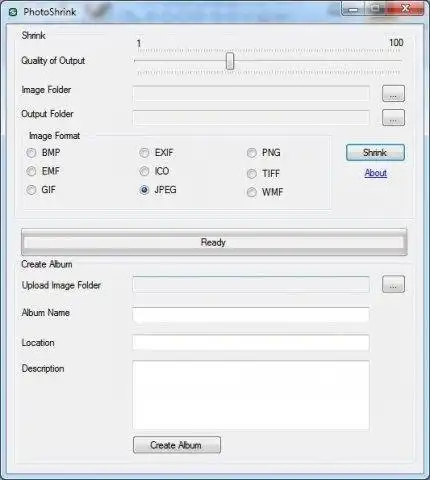Screen dimensions: 430x480
Task: Click the Shrink button
Action: click(x=375, y=153)
